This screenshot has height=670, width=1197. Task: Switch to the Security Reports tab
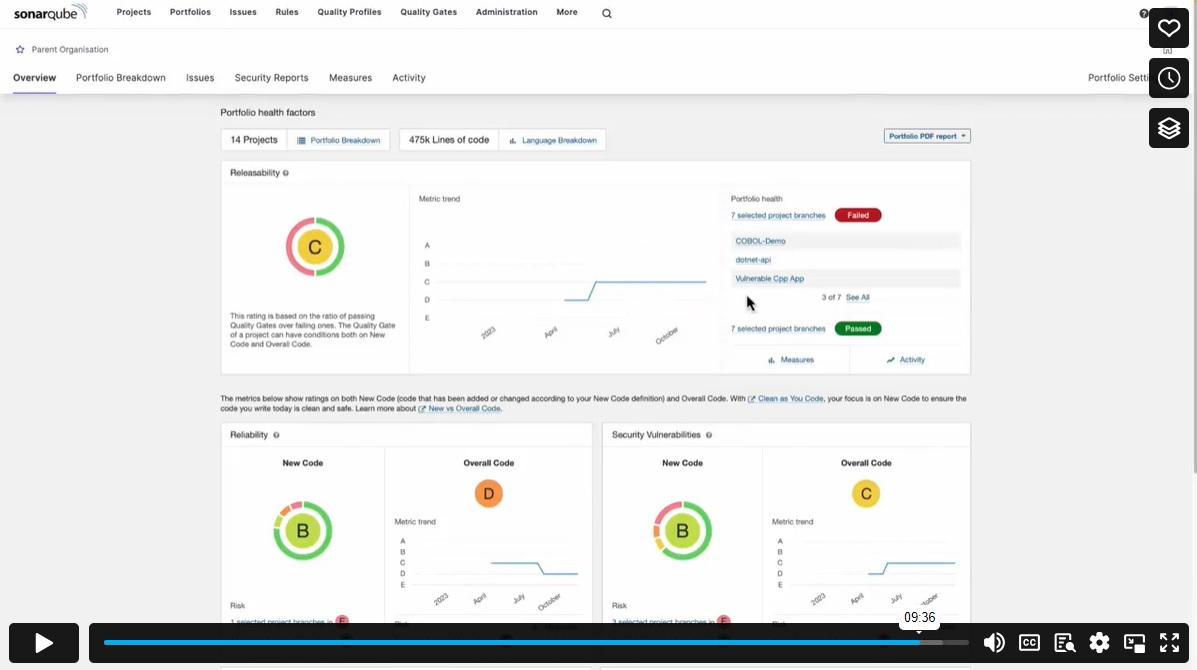tap(271, 77)
